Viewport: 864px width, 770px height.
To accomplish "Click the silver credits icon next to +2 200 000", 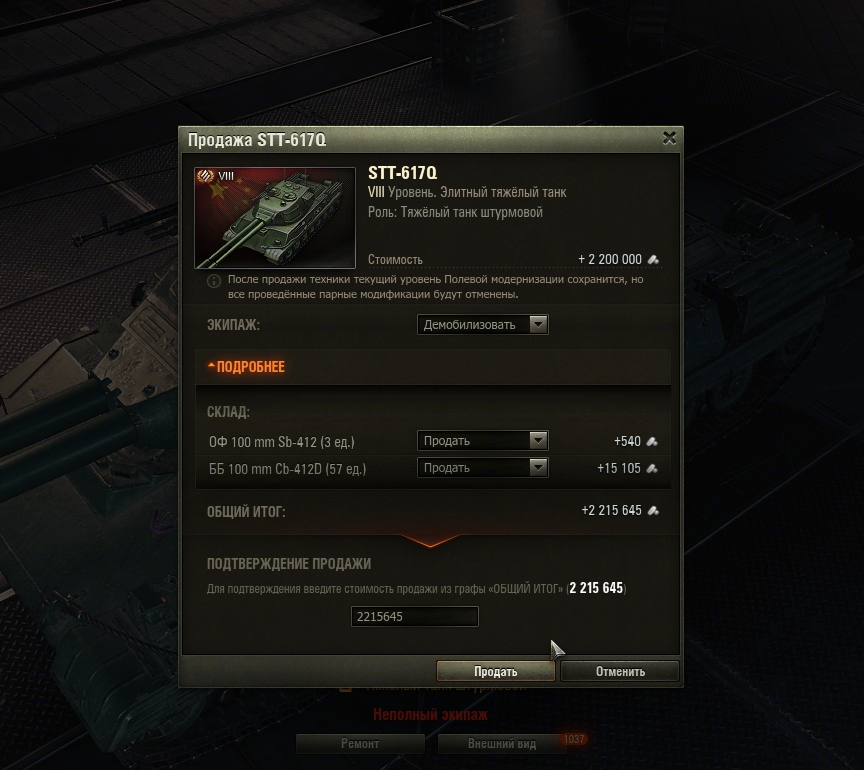I will coord(653,259).
